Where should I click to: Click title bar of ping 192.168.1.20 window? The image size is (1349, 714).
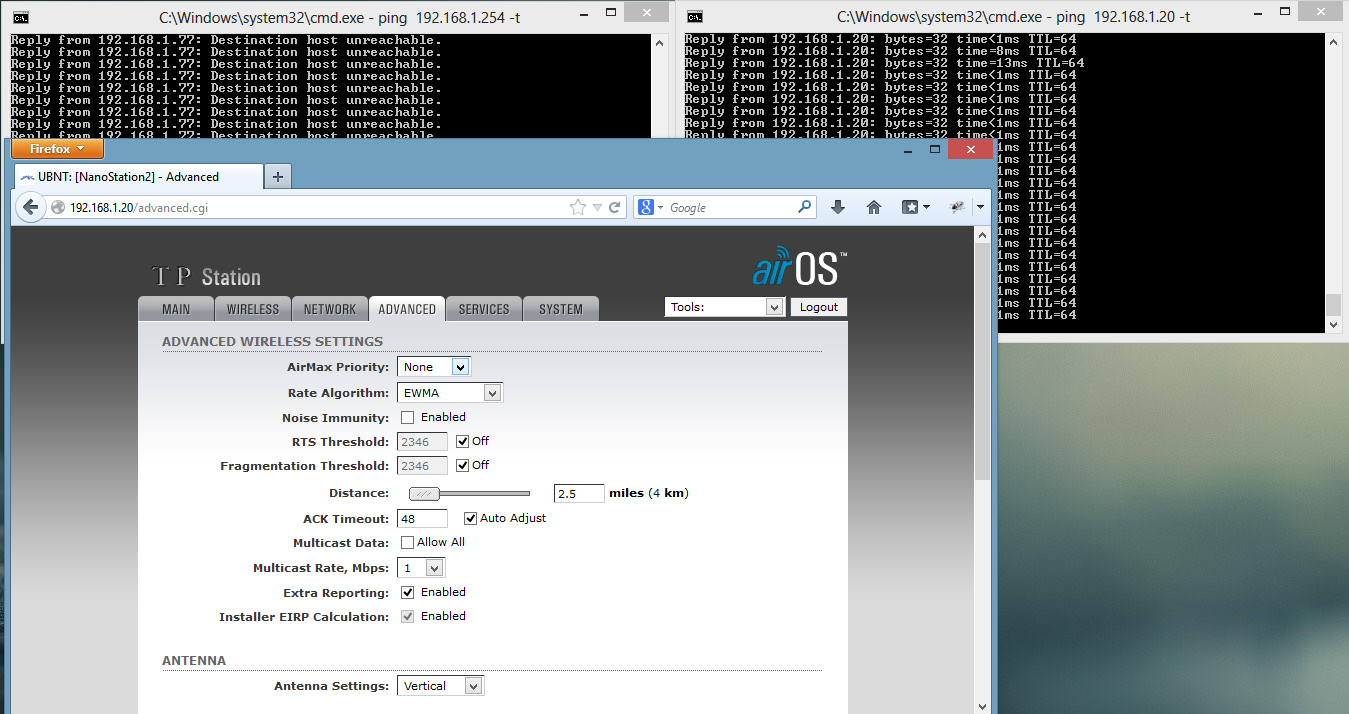[x=1013, y=17]
